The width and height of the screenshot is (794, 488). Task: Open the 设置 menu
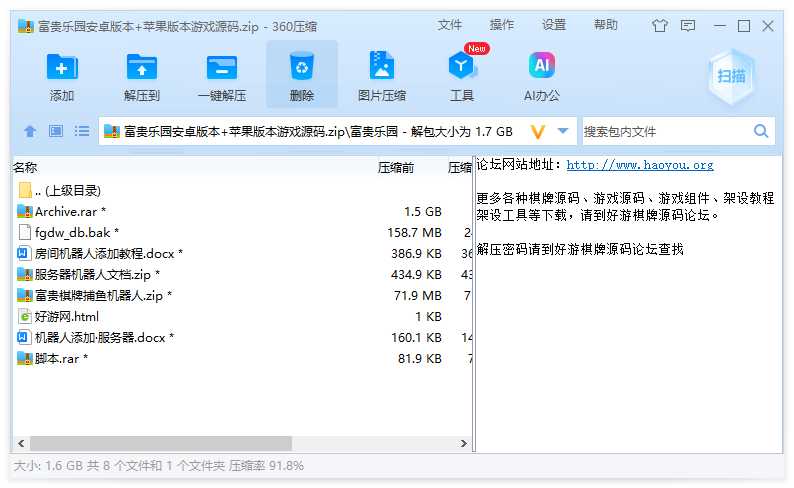pos(553,25)
